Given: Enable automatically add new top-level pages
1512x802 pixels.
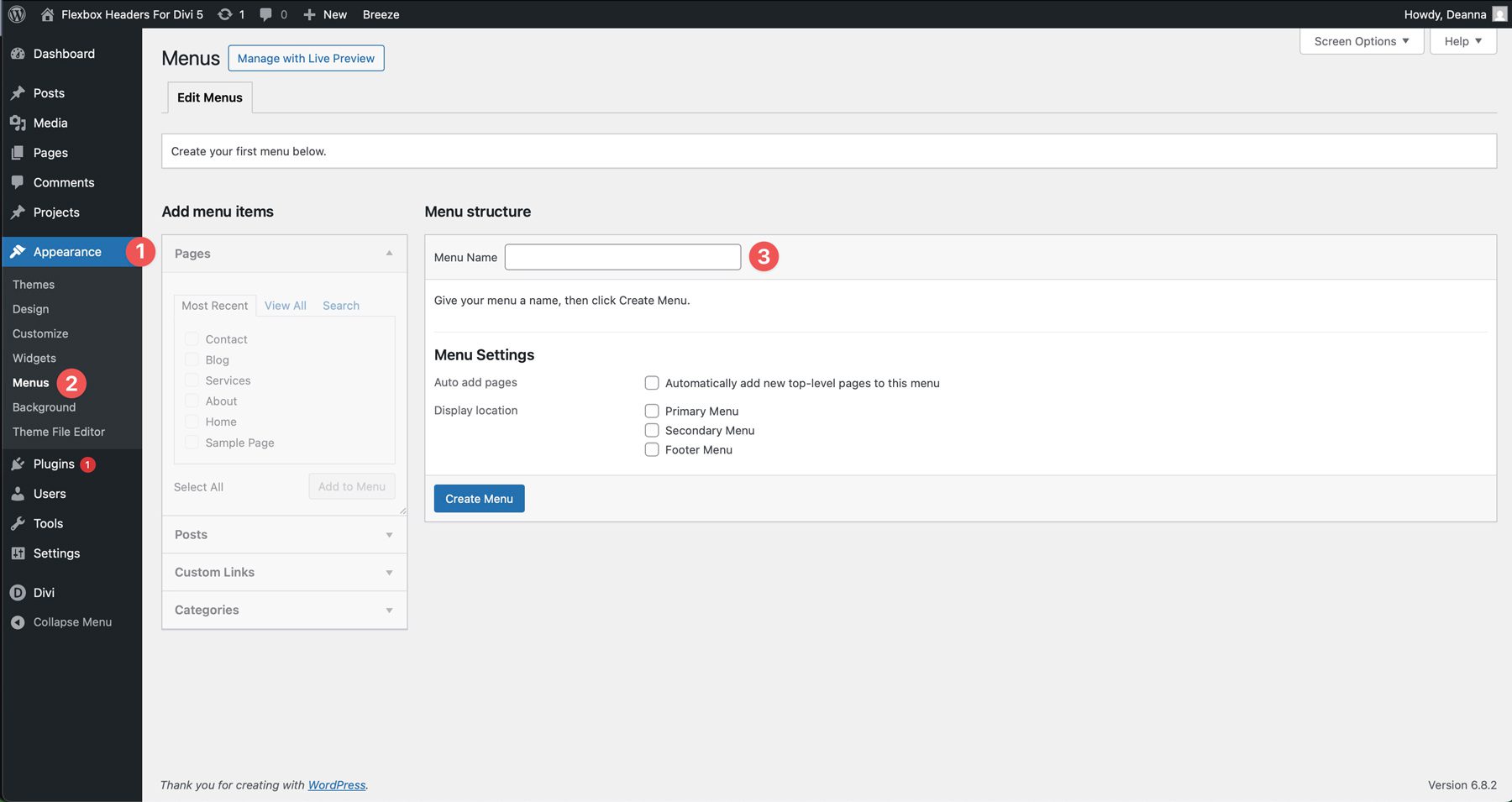Looking at the screenshot, I should (x=652, y=382).
